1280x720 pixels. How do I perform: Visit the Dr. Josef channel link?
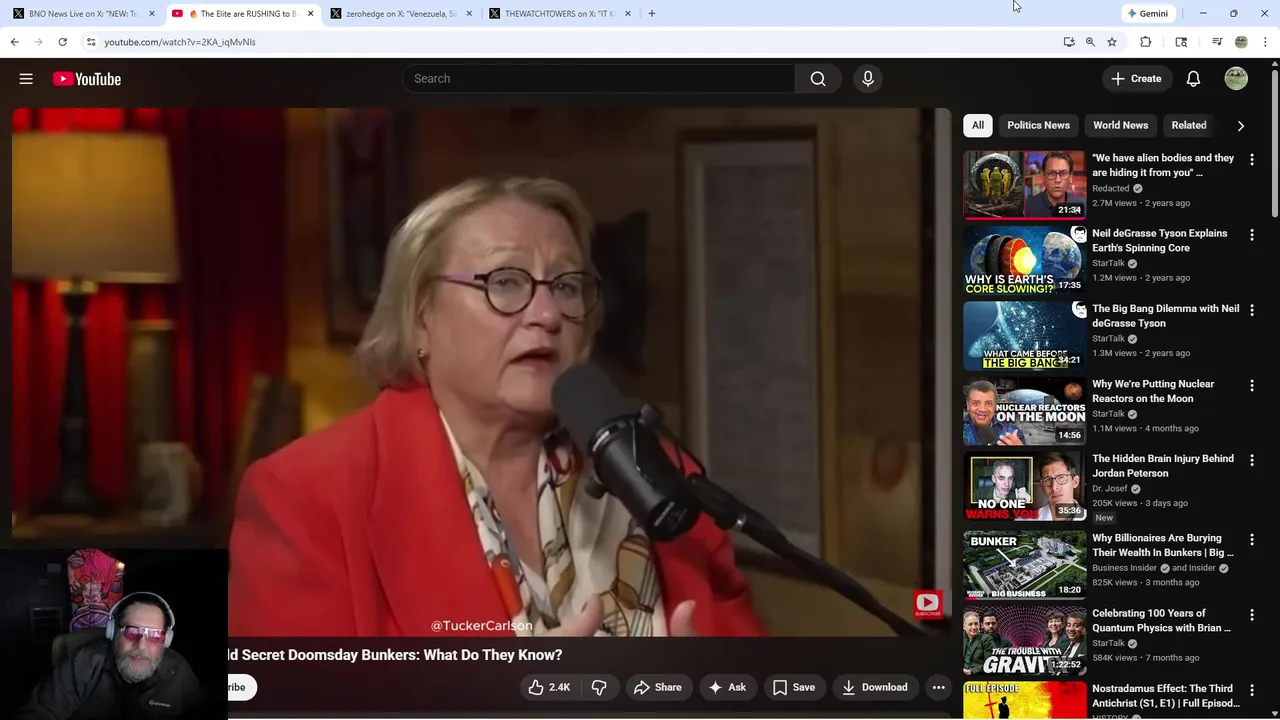pyautogui.click(x=1109, y=489)
